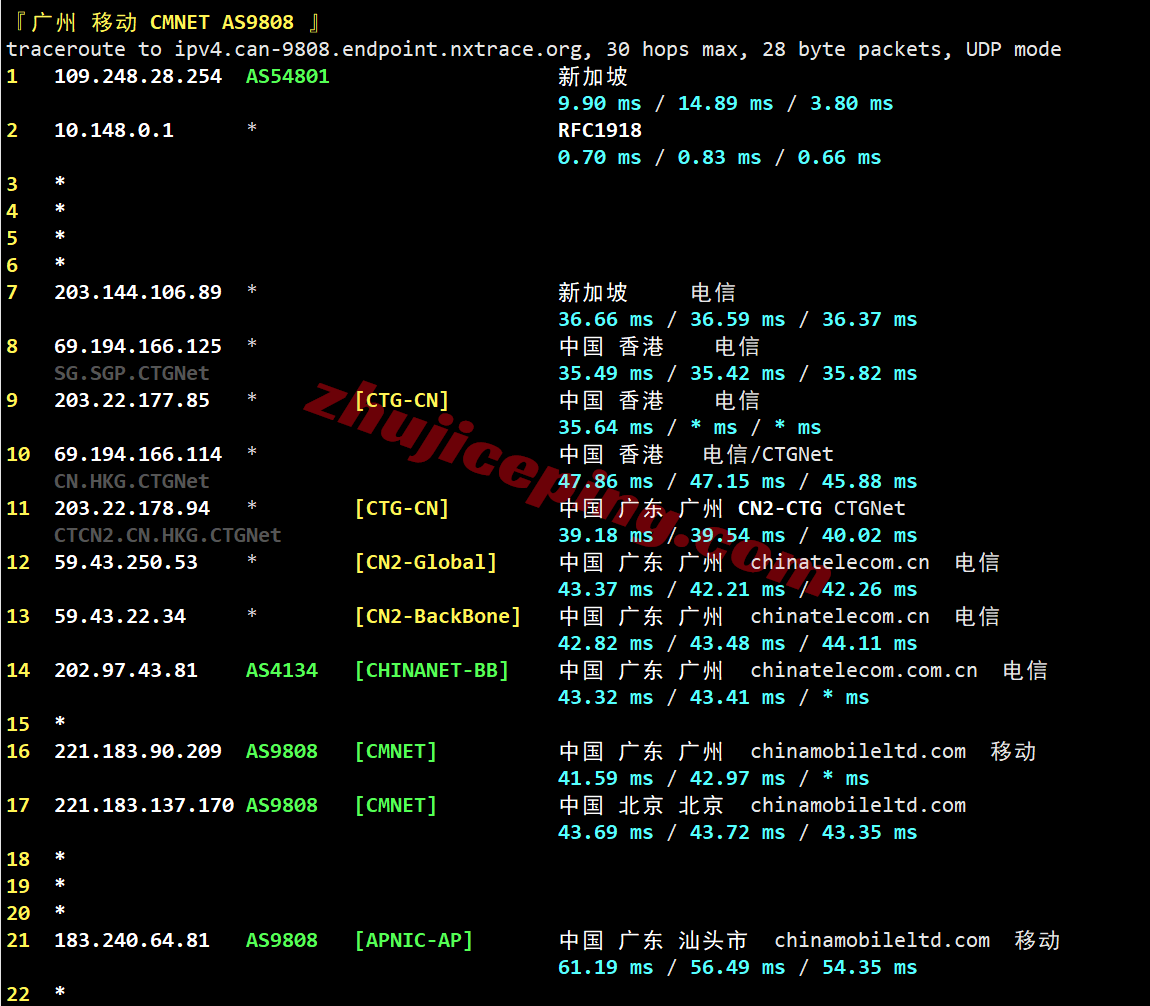Click the [APNIC-AP] tag on hop 21
1150x1006 pixels.
point(413,940)
